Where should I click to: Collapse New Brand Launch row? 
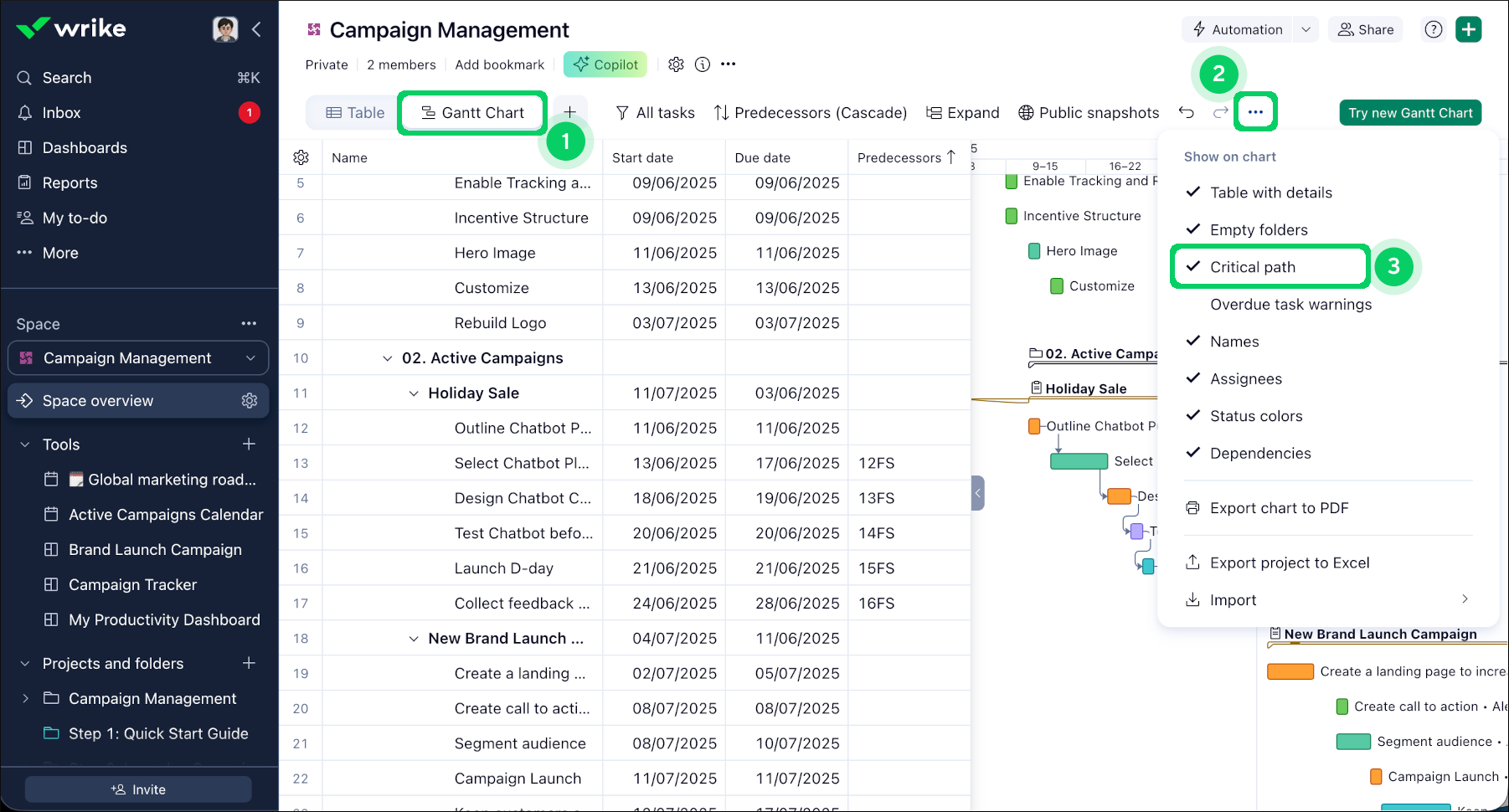[414, 639]
